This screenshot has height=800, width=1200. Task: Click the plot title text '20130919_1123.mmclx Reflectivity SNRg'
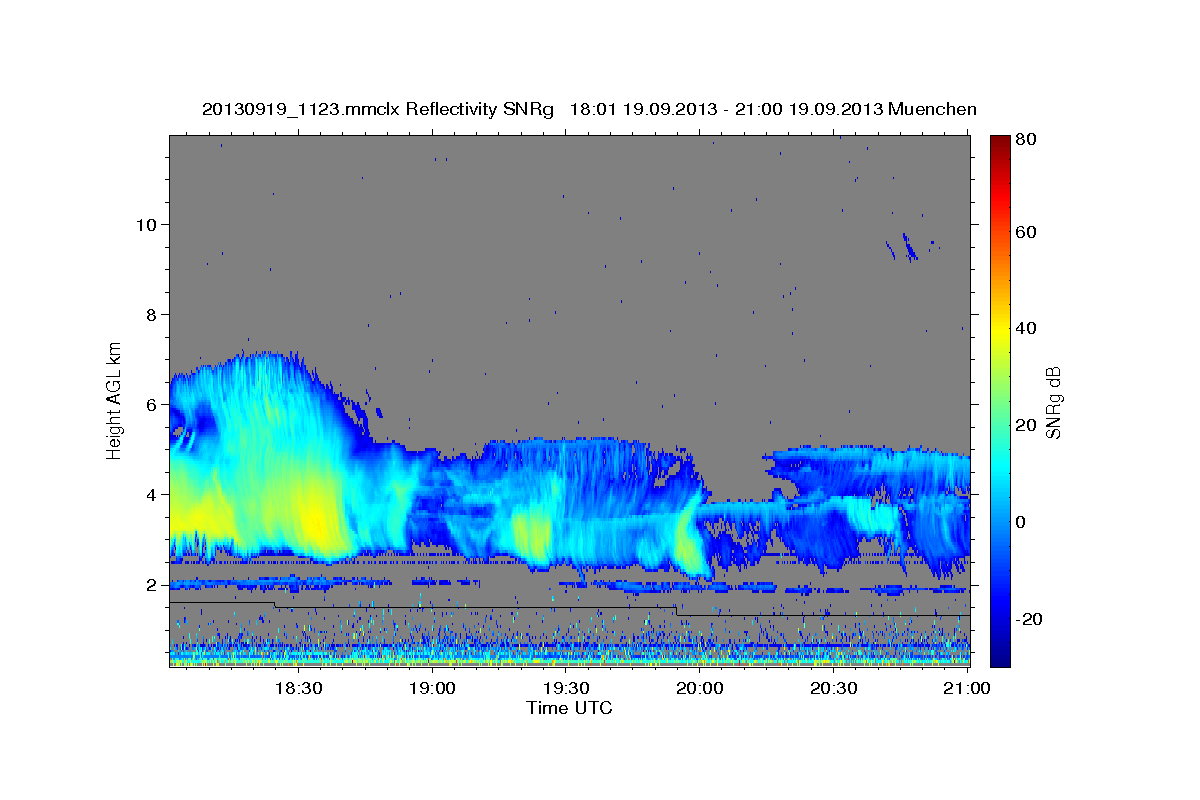[377, 109]
